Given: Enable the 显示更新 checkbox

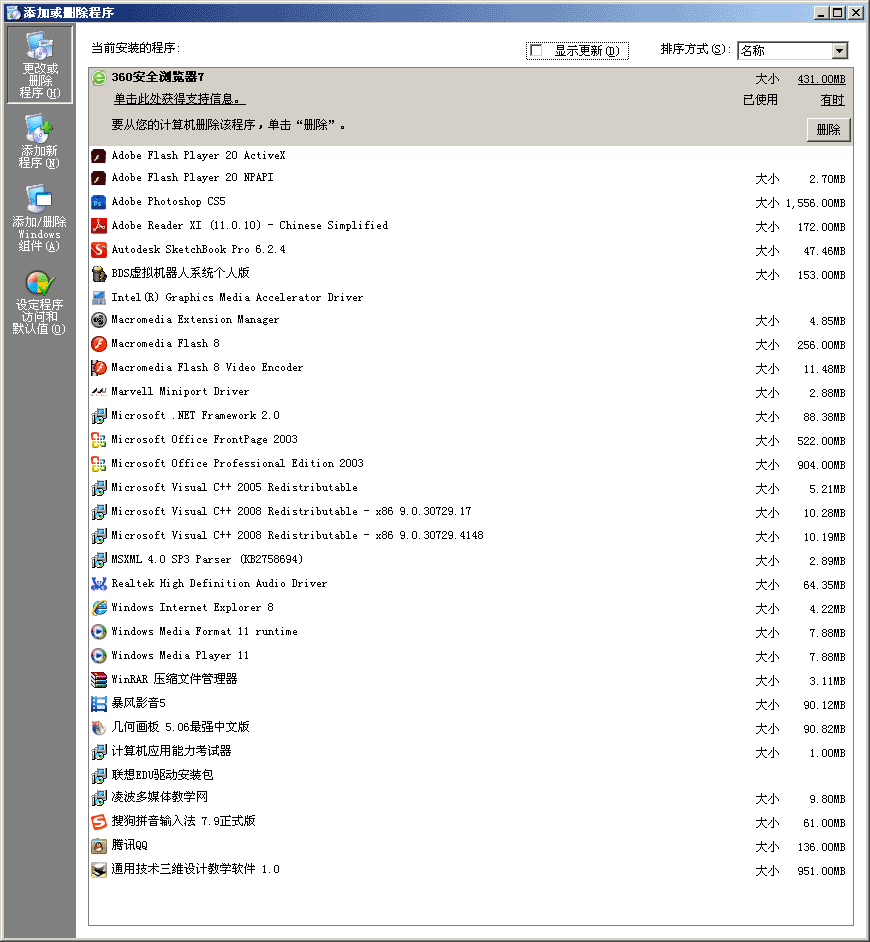Looking at the screenshot, I should click(x=536, y=50).
